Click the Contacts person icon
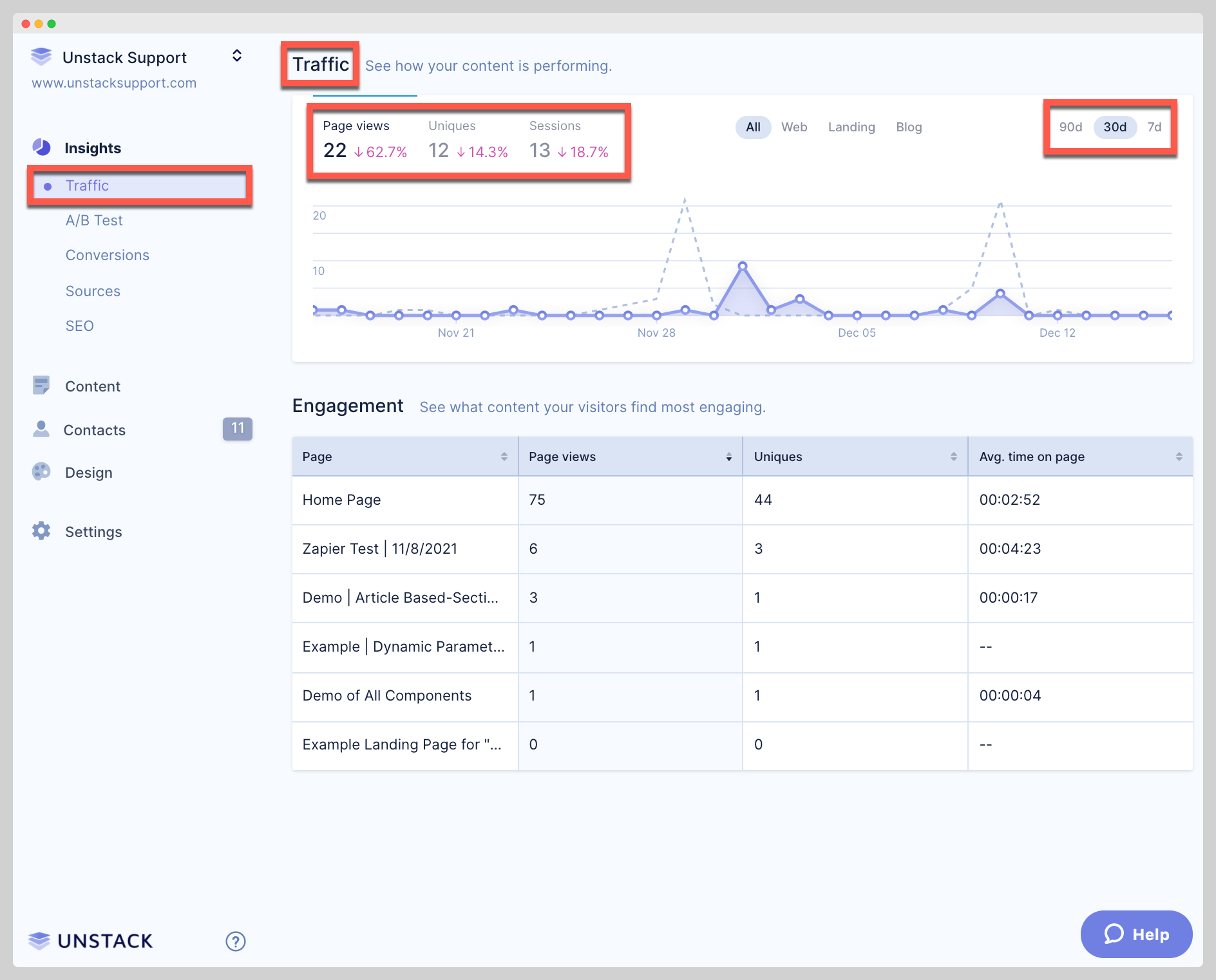Screen dimensions: 1216x980 pos(41,429)
